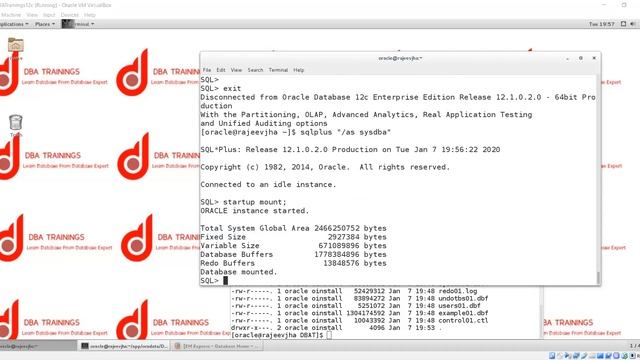
Task: Click redo01.log in background terminal listing
Action: [x=458, y=291]
